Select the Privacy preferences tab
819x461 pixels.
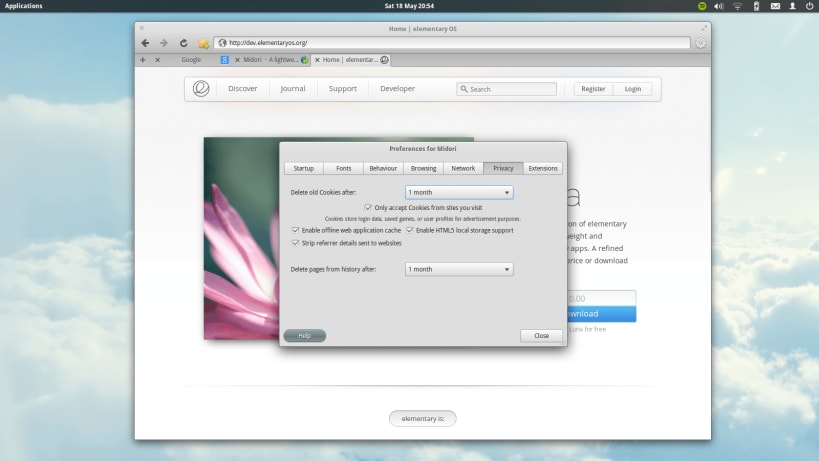[503, 168]
